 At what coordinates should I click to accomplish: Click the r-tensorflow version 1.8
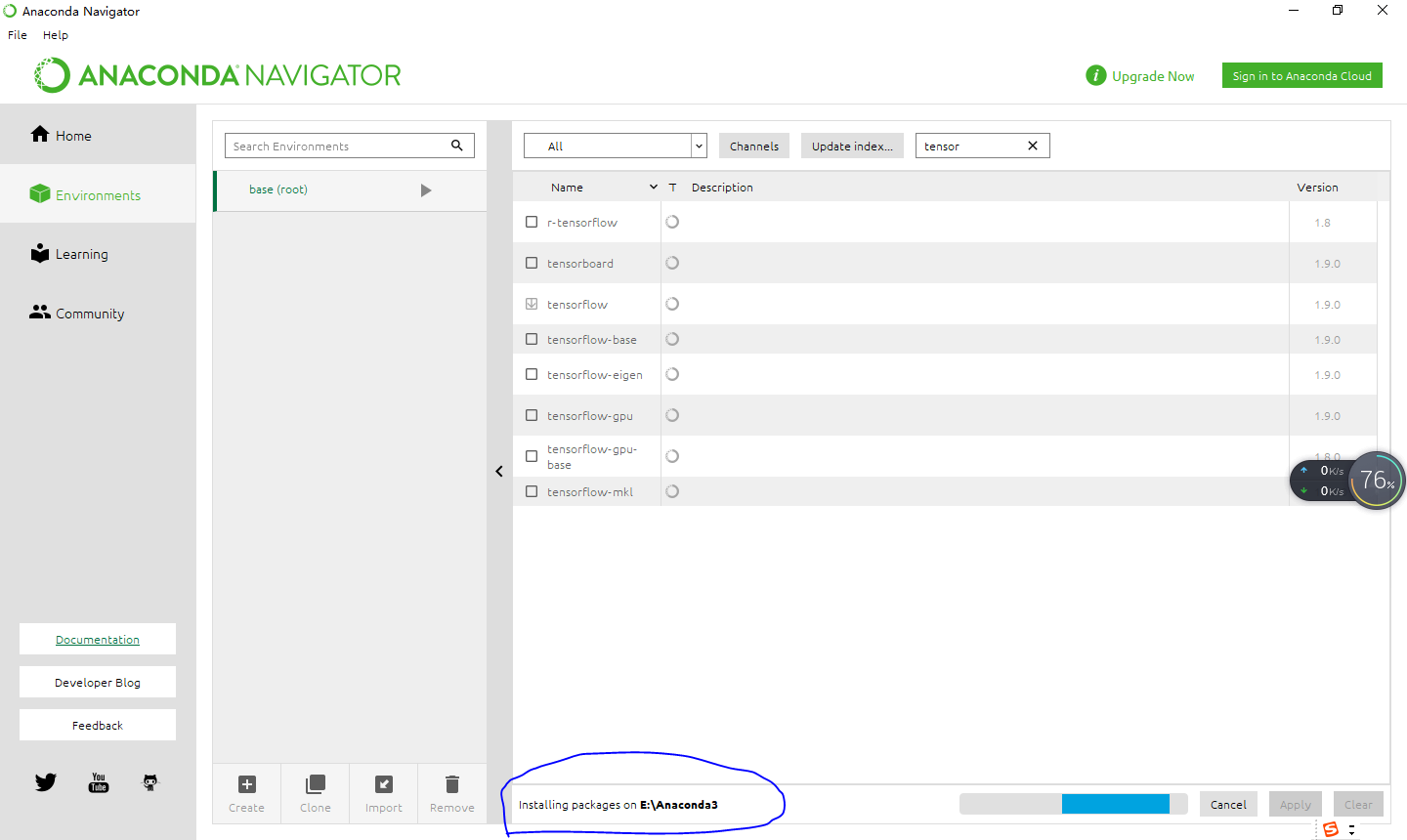(1322, 223)
